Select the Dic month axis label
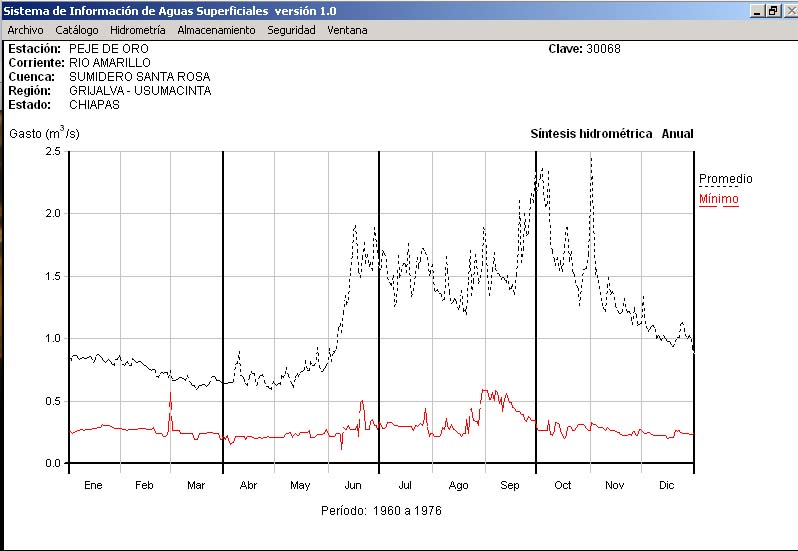 coord(666,486)
